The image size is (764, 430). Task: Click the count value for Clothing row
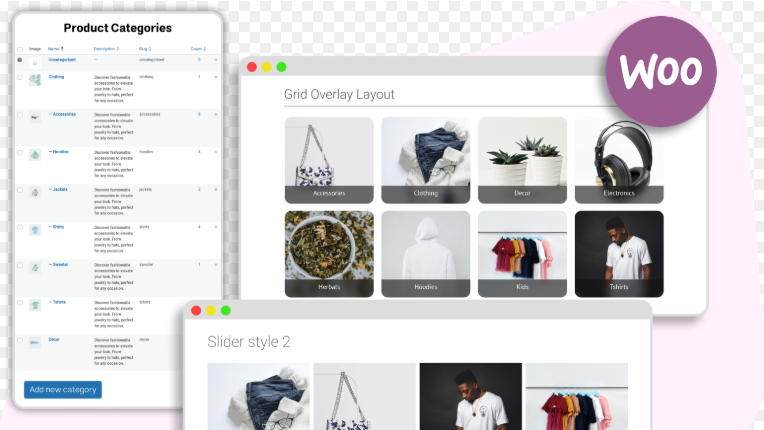(x=199, y=77)
